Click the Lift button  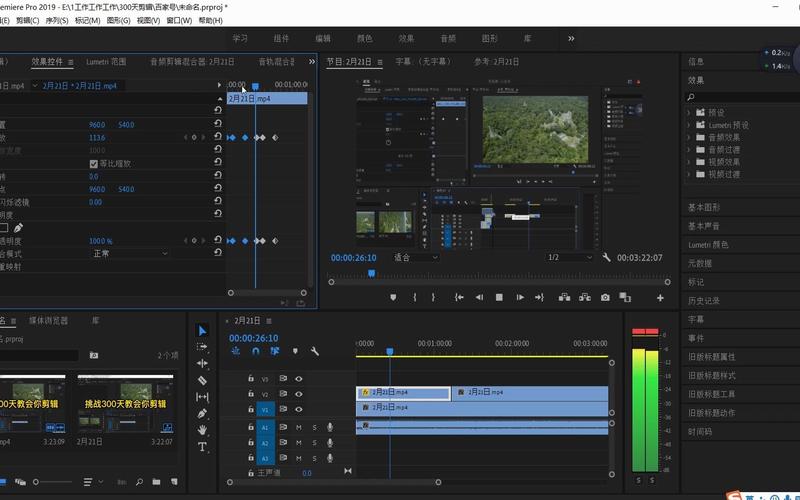(564, 297)
